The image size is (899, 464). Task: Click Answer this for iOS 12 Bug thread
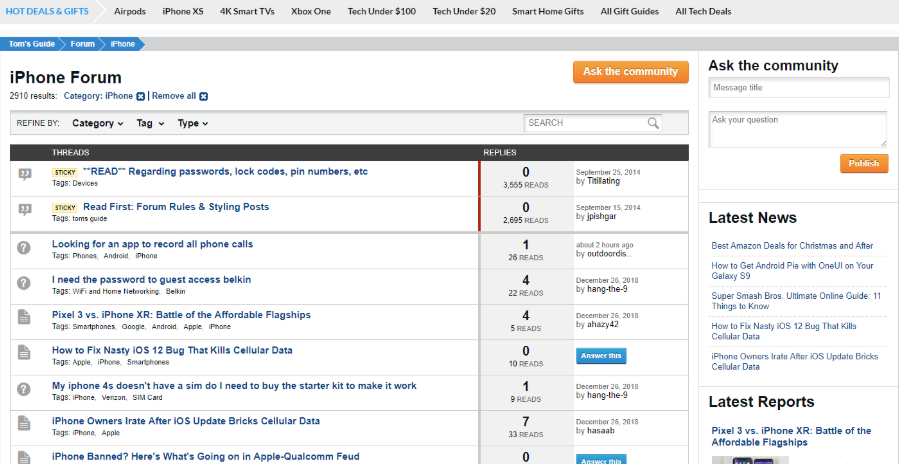coord(601,356)
